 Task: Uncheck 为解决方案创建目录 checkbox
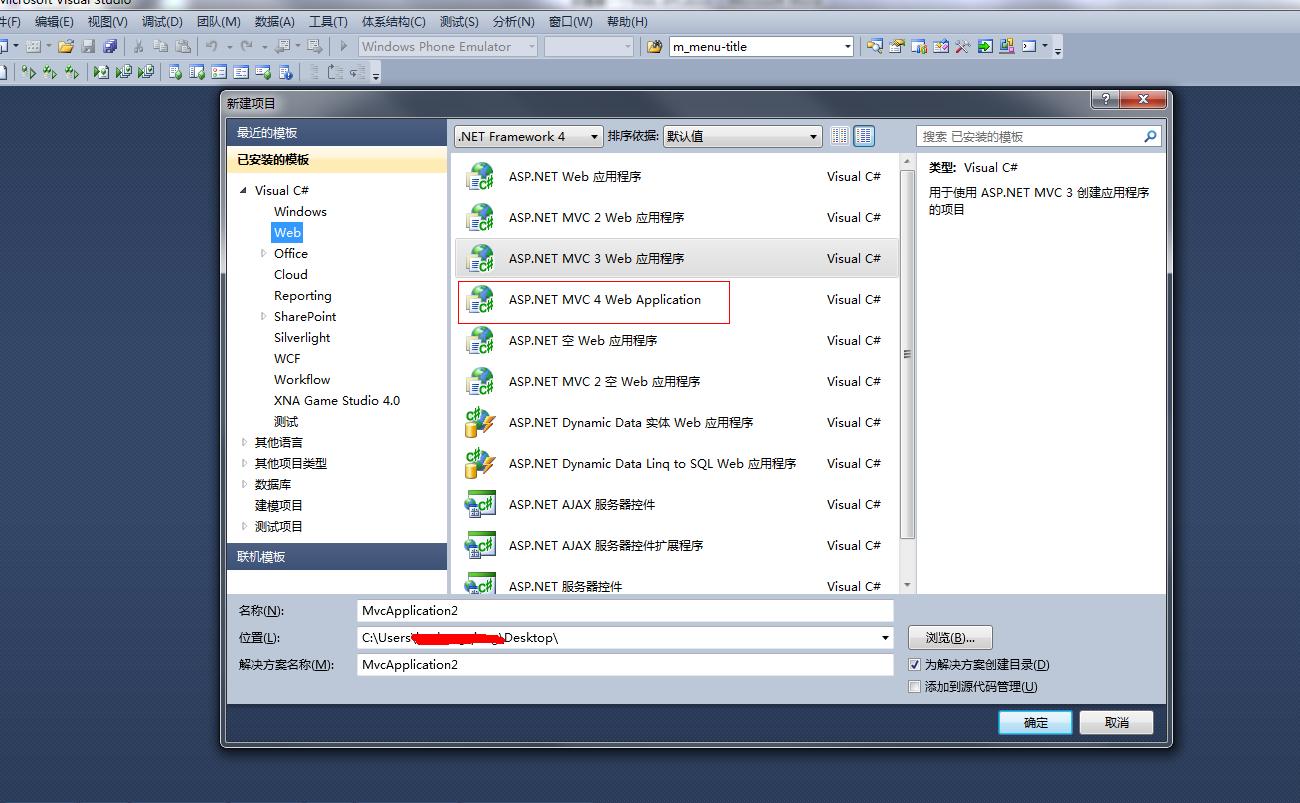(x=914, y=665)
